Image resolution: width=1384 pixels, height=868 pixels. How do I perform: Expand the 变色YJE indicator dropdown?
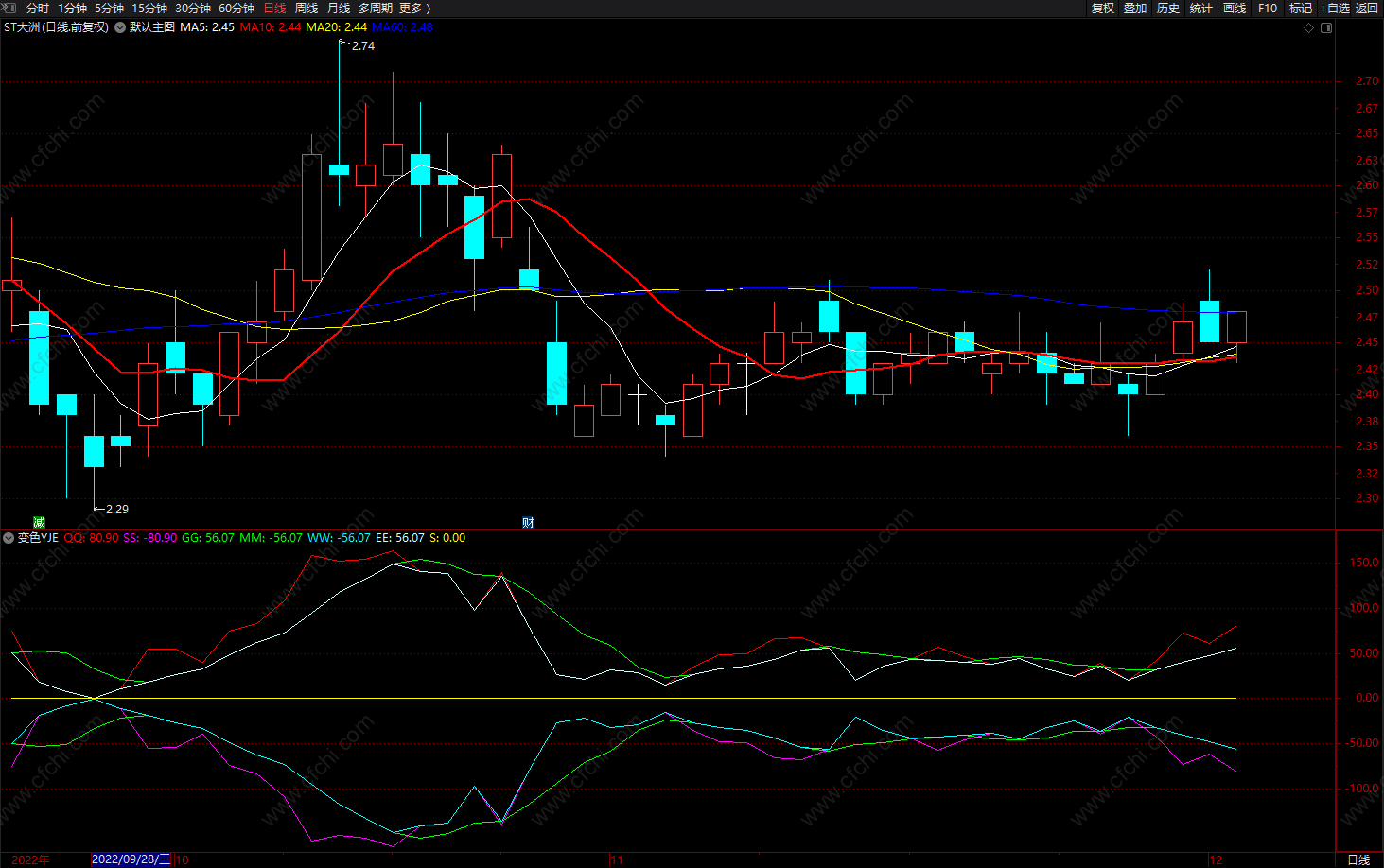point(9,538)
